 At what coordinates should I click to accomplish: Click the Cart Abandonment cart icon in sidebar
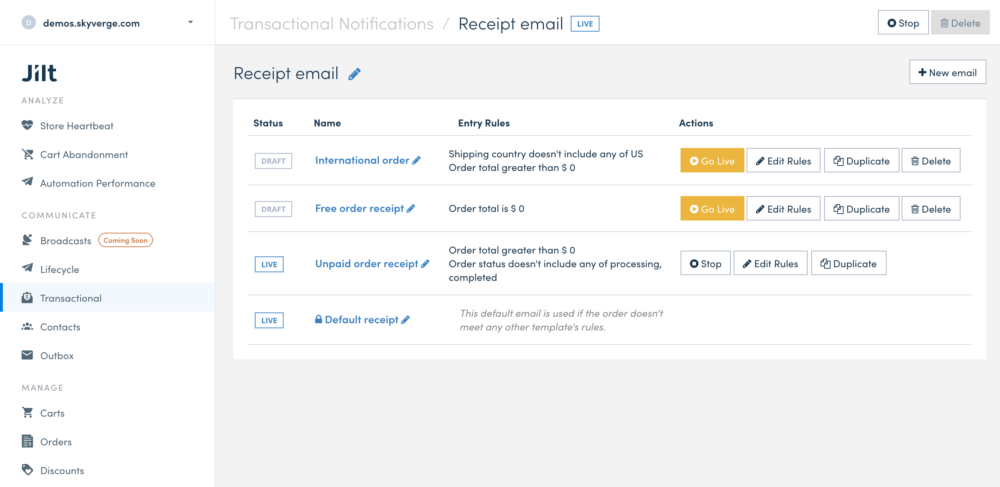tap(27, 154)
